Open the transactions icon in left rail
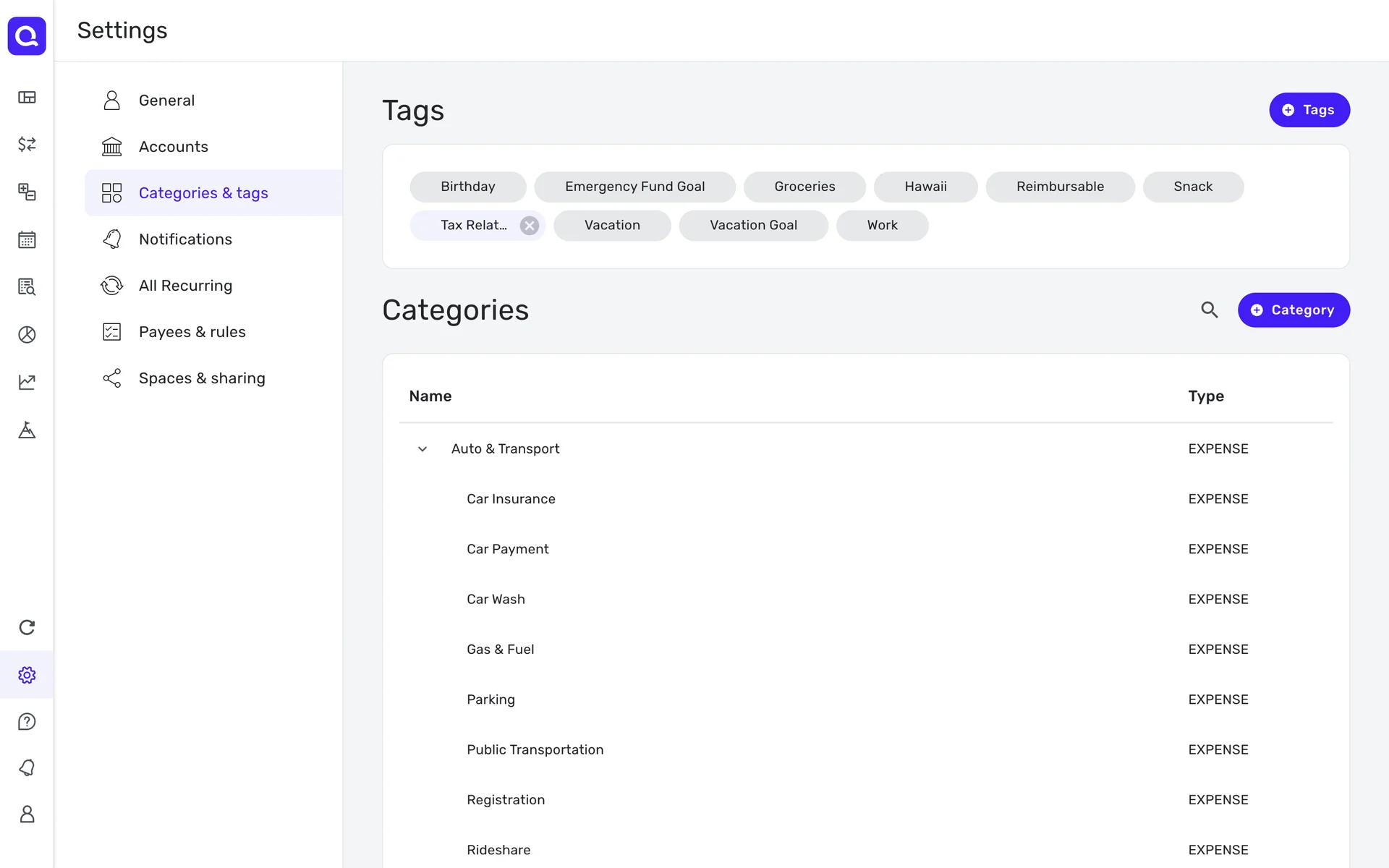Screen dimensions: 1389x868 (x=27, y=144)
